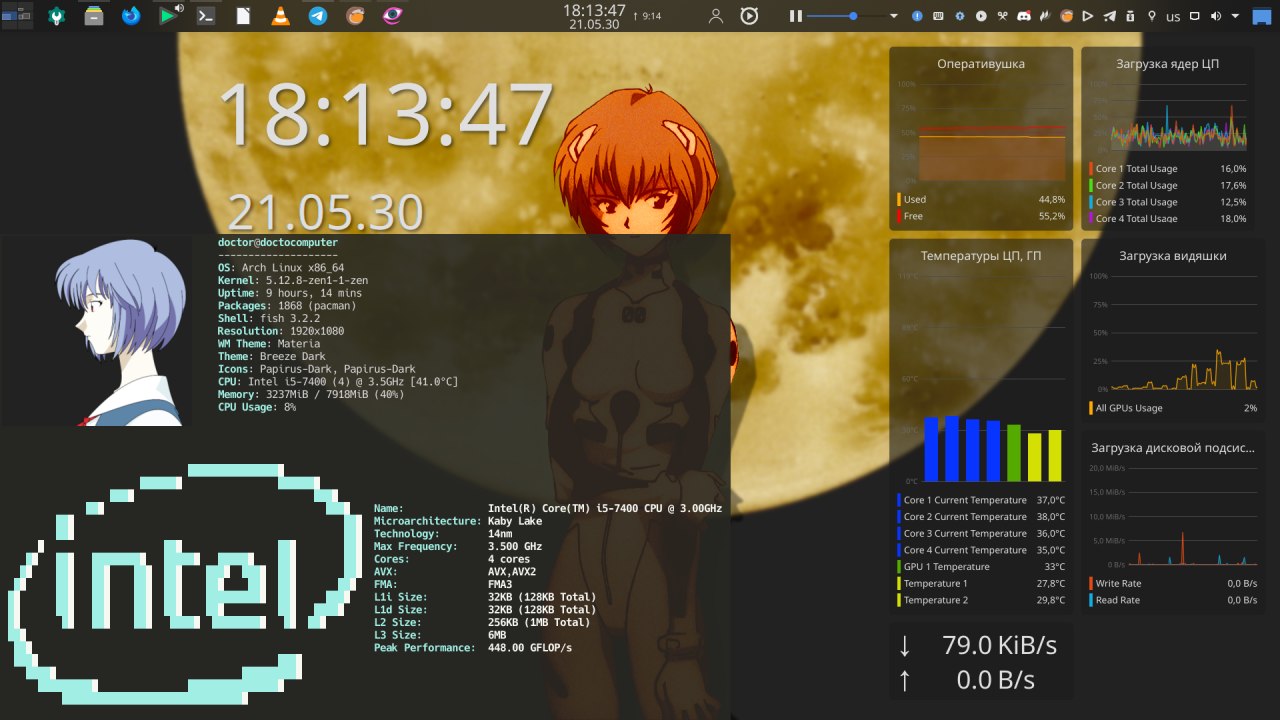Click the Температуры ЦП, ГП widget title

pos(981,256)
